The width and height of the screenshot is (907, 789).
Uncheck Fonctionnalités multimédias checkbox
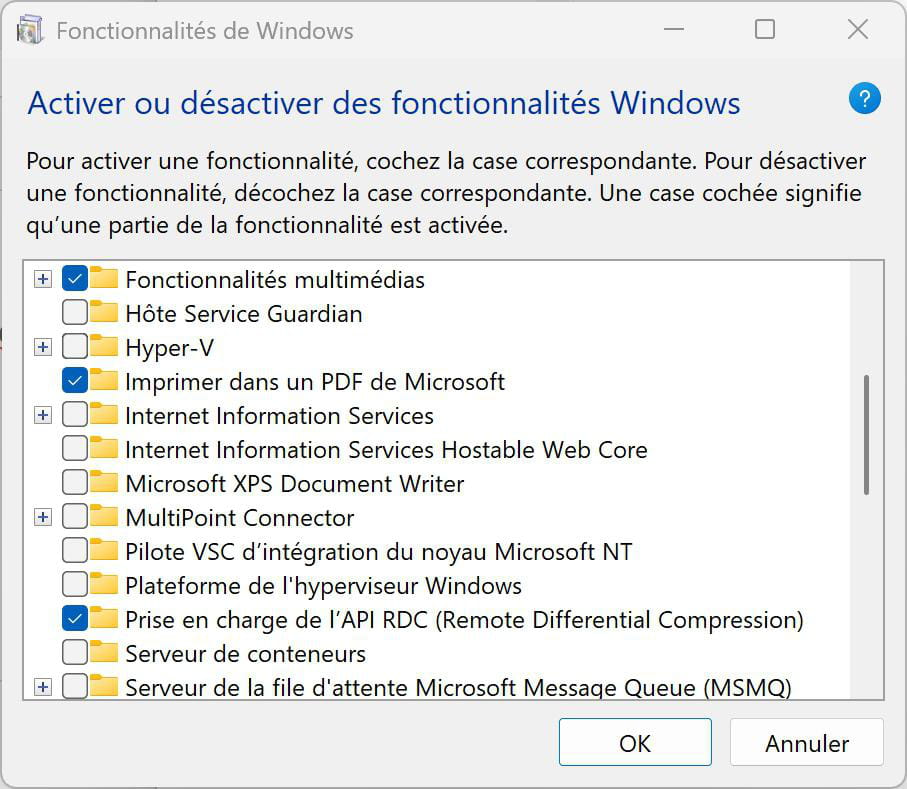[x=75, y=279]
